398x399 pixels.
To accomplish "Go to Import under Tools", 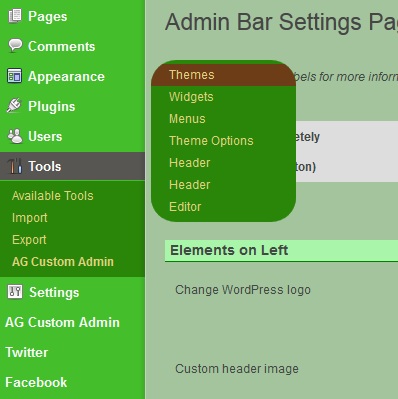I will click(30, 218).
